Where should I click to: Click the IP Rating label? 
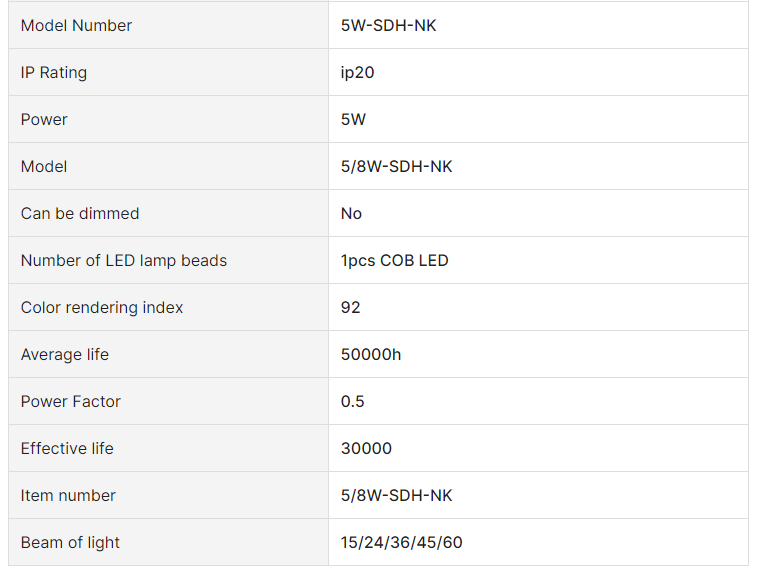[54, 73]
